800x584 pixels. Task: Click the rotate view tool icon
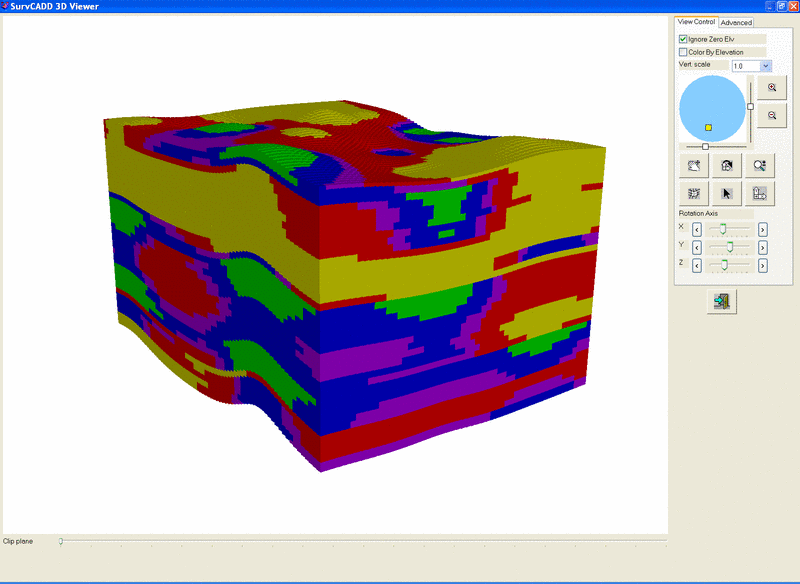click(x=725, y=165)
